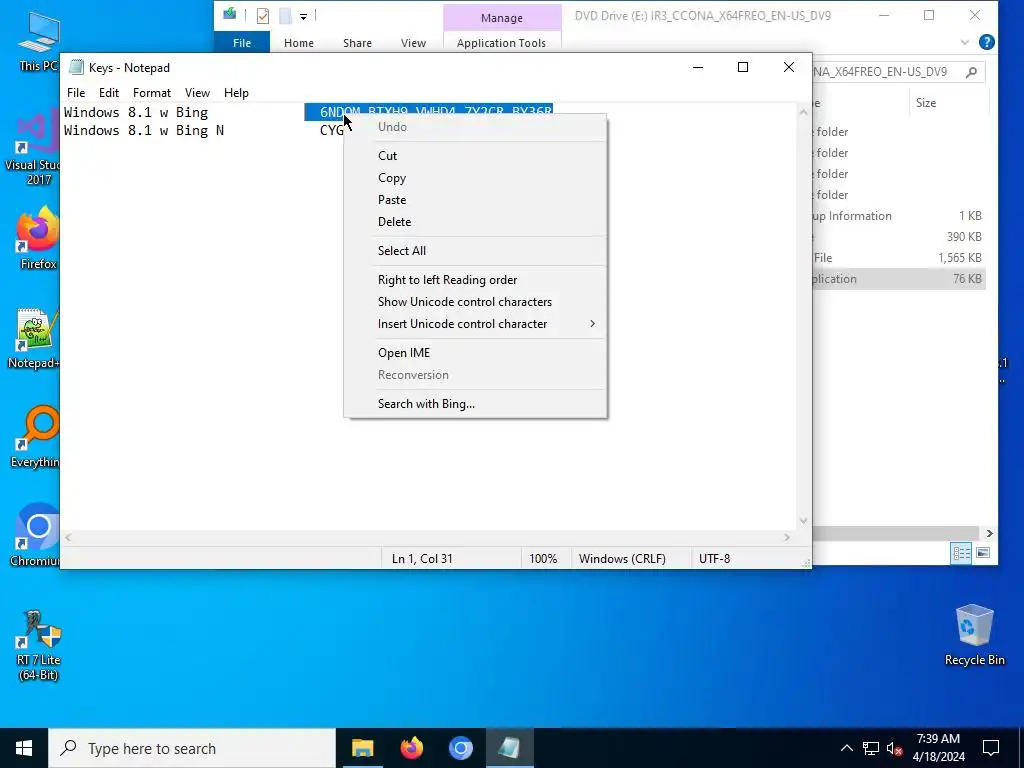Screen dimensions: 1024x768
Task: Open File Explorer from the taskbar
Action: (362, 748)
